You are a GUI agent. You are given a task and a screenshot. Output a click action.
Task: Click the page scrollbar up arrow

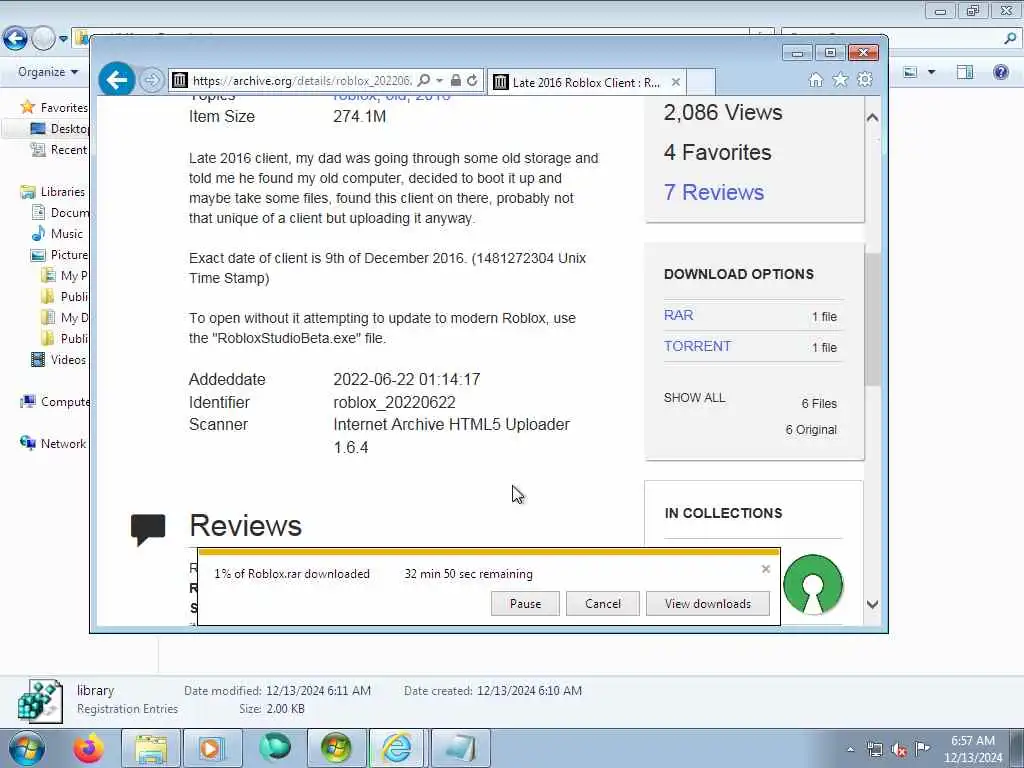[872, 118]
